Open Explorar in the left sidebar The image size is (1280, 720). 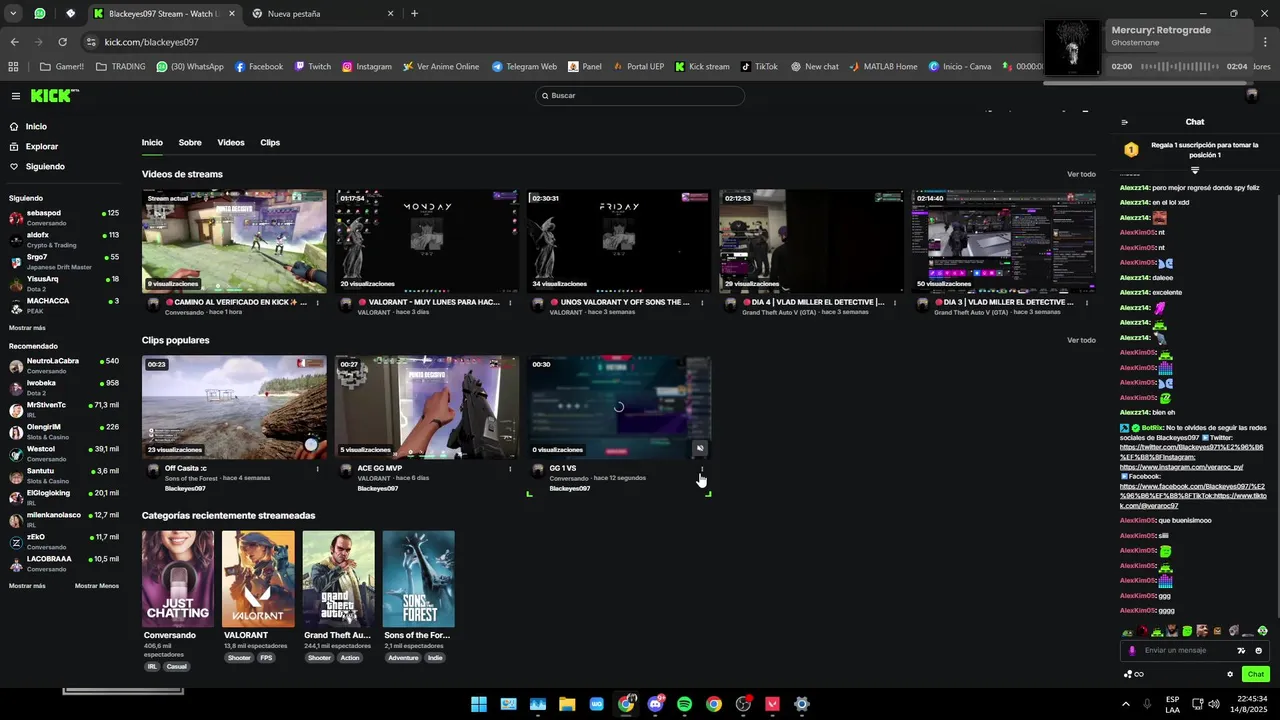[41, 147]
